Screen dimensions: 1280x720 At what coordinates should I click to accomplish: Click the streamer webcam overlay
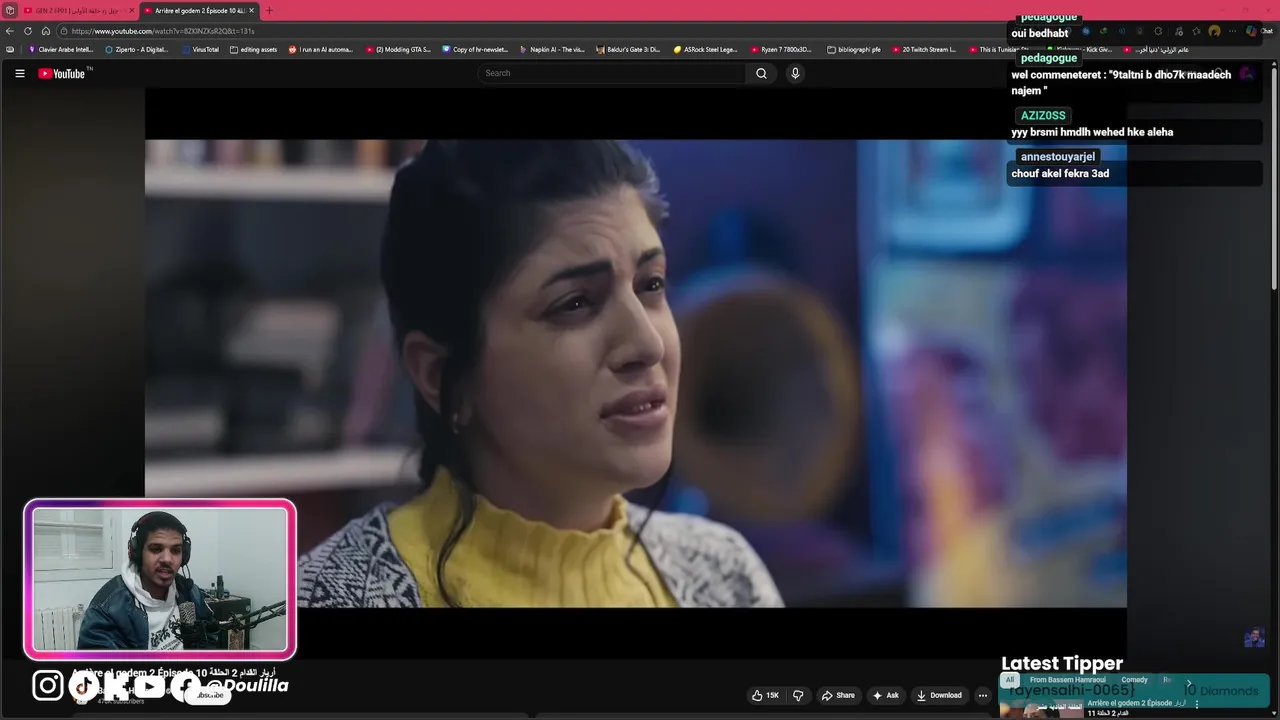pyautogui.click(x=160, y=579)
